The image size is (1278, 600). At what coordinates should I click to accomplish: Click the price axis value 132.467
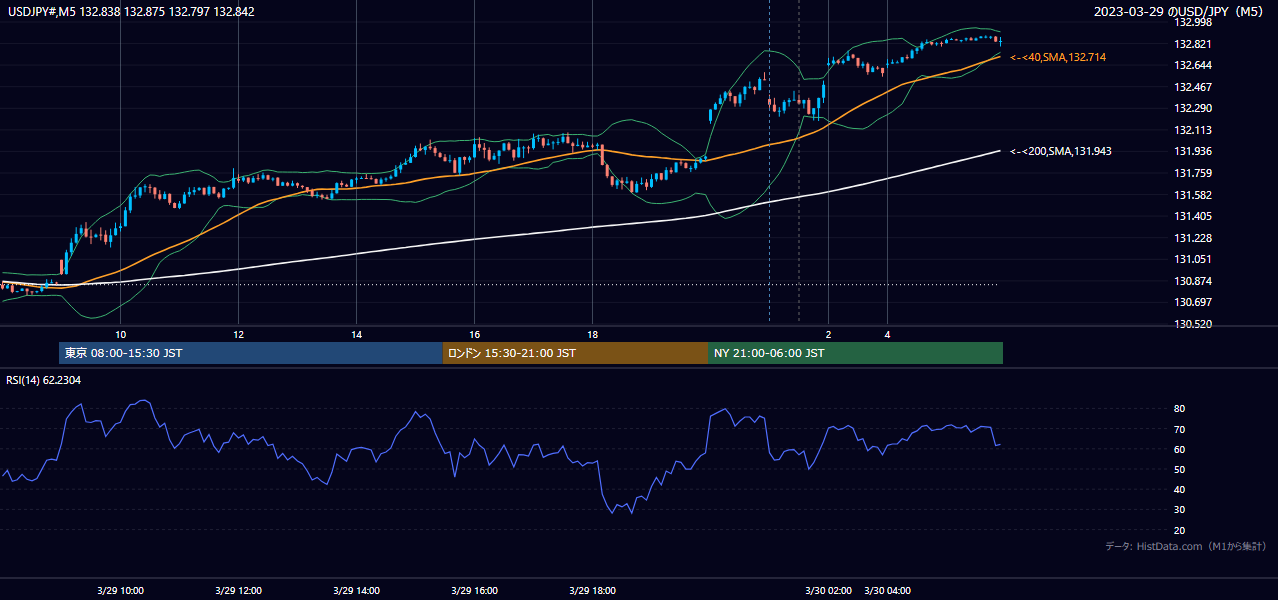click(x=1192, y=88)
